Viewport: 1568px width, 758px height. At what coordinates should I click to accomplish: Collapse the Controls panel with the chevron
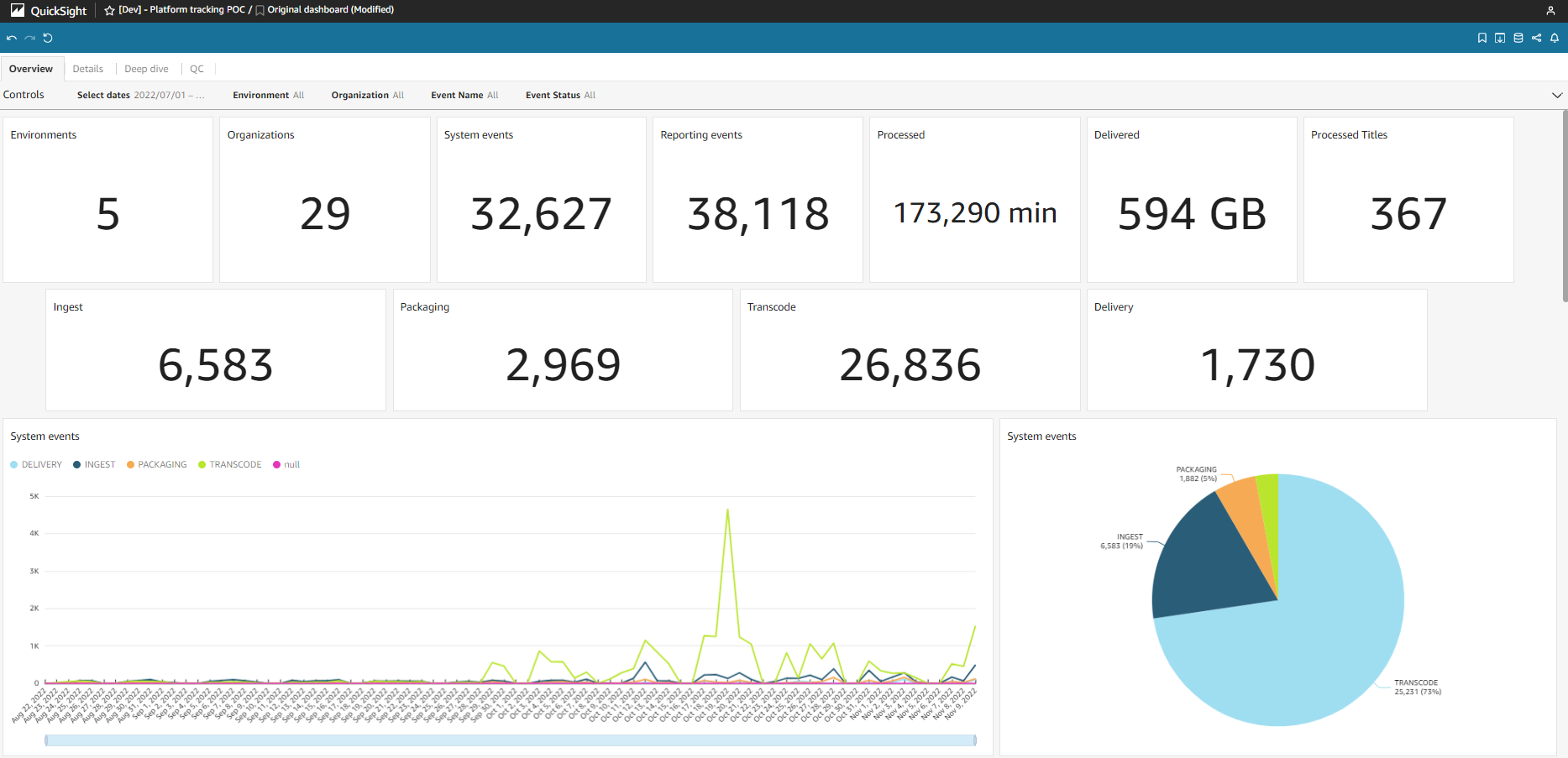(x=1556, y=95)
